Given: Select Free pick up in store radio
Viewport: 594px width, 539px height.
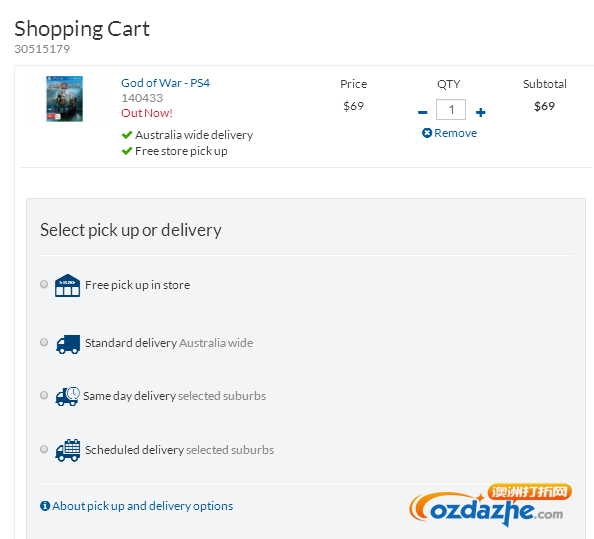Looking at the screenshot, I should (x=44, y=284).
